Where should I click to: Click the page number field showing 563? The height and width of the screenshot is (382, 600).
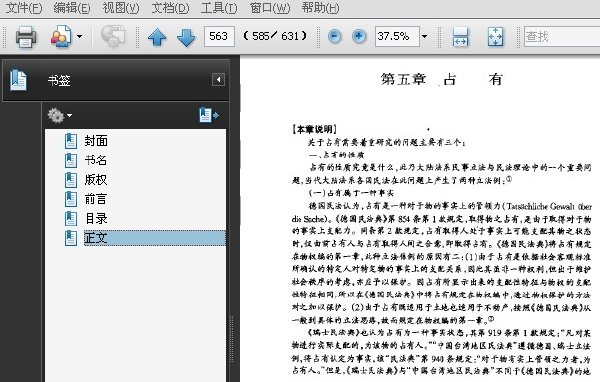[219, 36]
